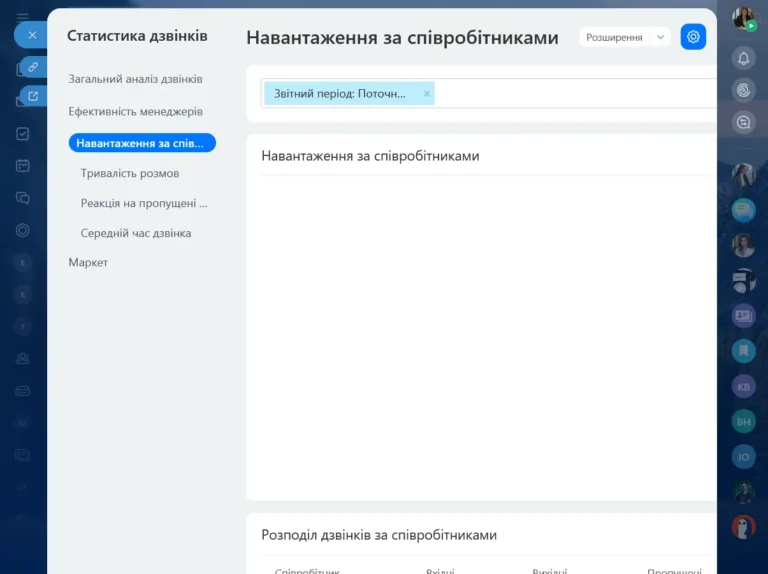Image resolution: width=768 pixels, height=574 pixels.
Task: Close the call statistics slider panel
Action: point(32,35)
